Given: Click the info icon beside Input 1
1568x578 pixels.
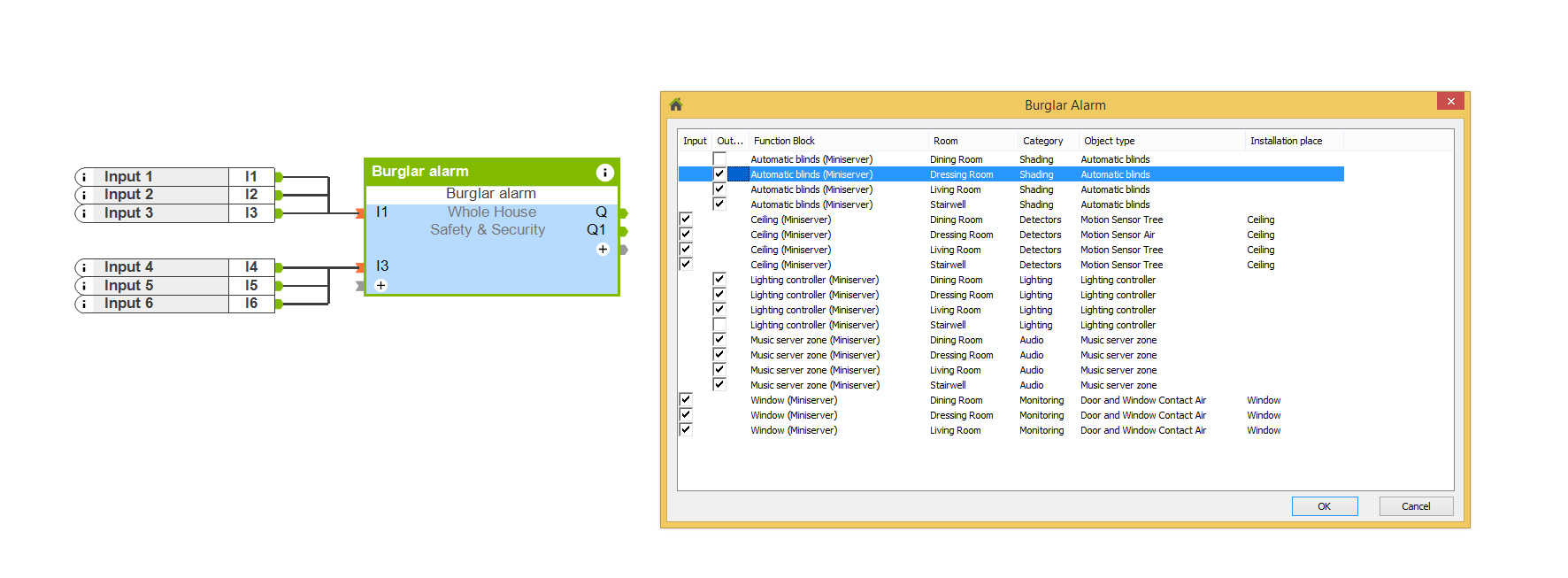Looking at the screenshot, I should pos(84,177).
